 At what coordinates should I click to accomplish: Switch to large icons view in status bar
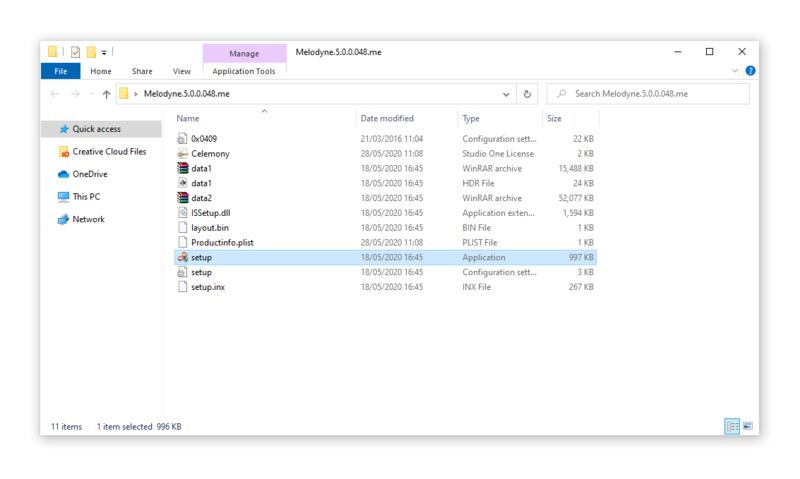(747, 427)
